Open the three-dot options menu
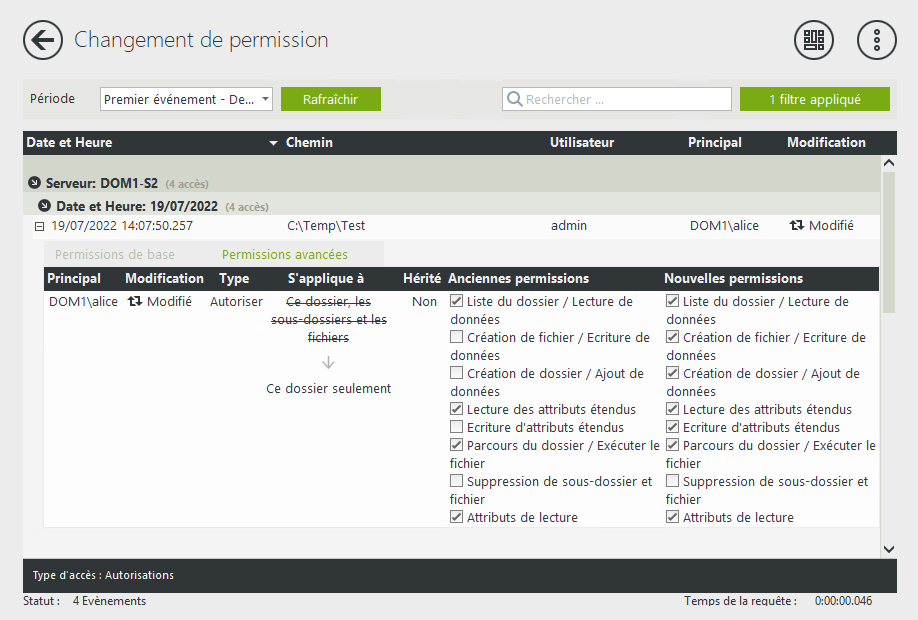 point(876,40)
